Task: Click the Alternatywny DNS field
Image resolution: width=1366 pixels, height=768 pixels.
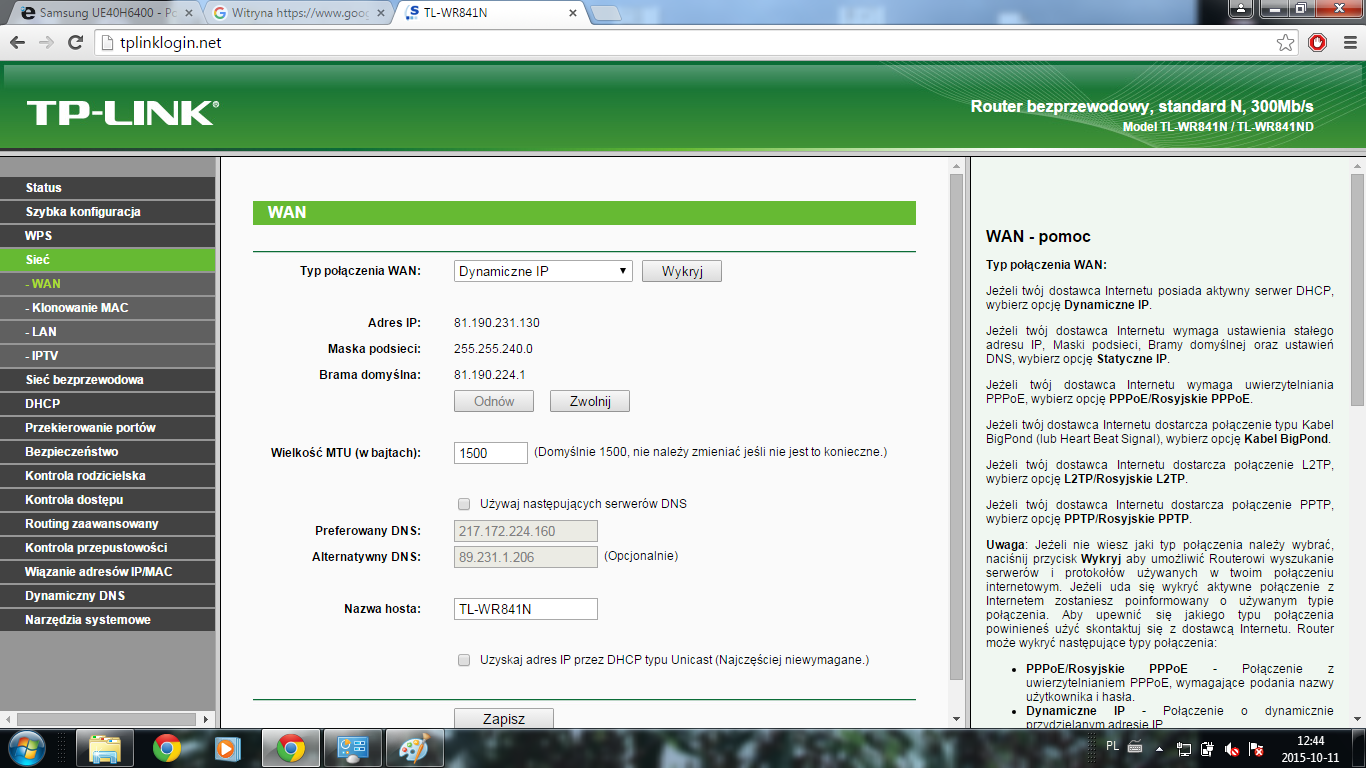Action: (526, 557)
